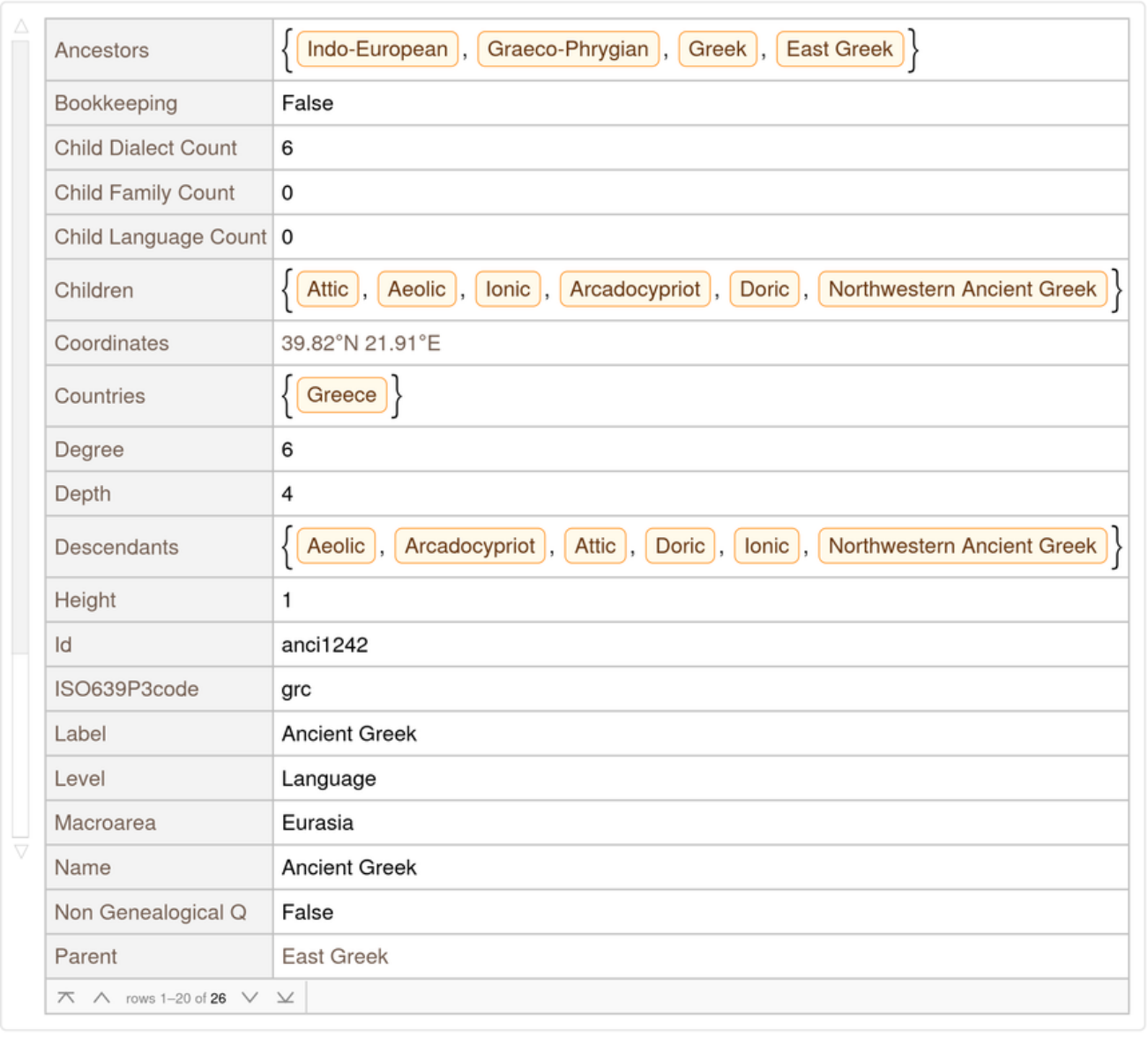Go to next page of rows
The height and width of the screenshot is (1060, 1148).
point(250,997)
